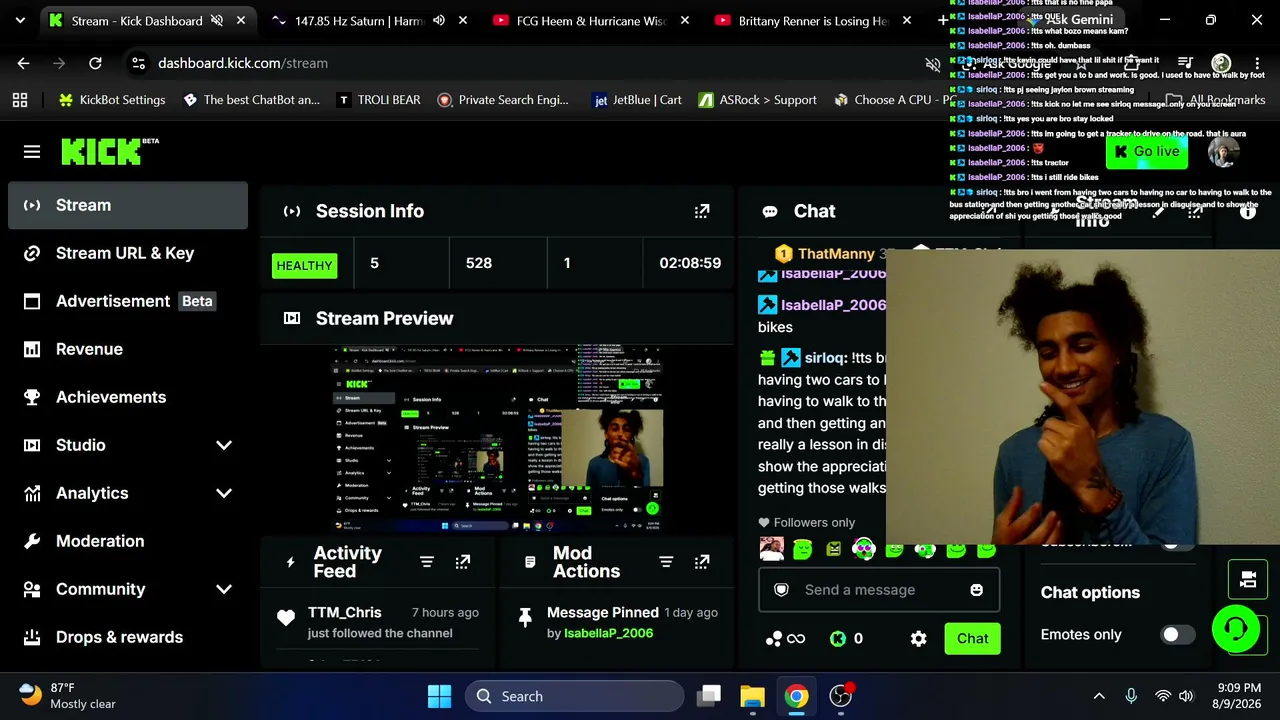This screenshot has height=720, width=1280.
Task: Open The best ChatBot bookmark
Action: click(252, 100)
